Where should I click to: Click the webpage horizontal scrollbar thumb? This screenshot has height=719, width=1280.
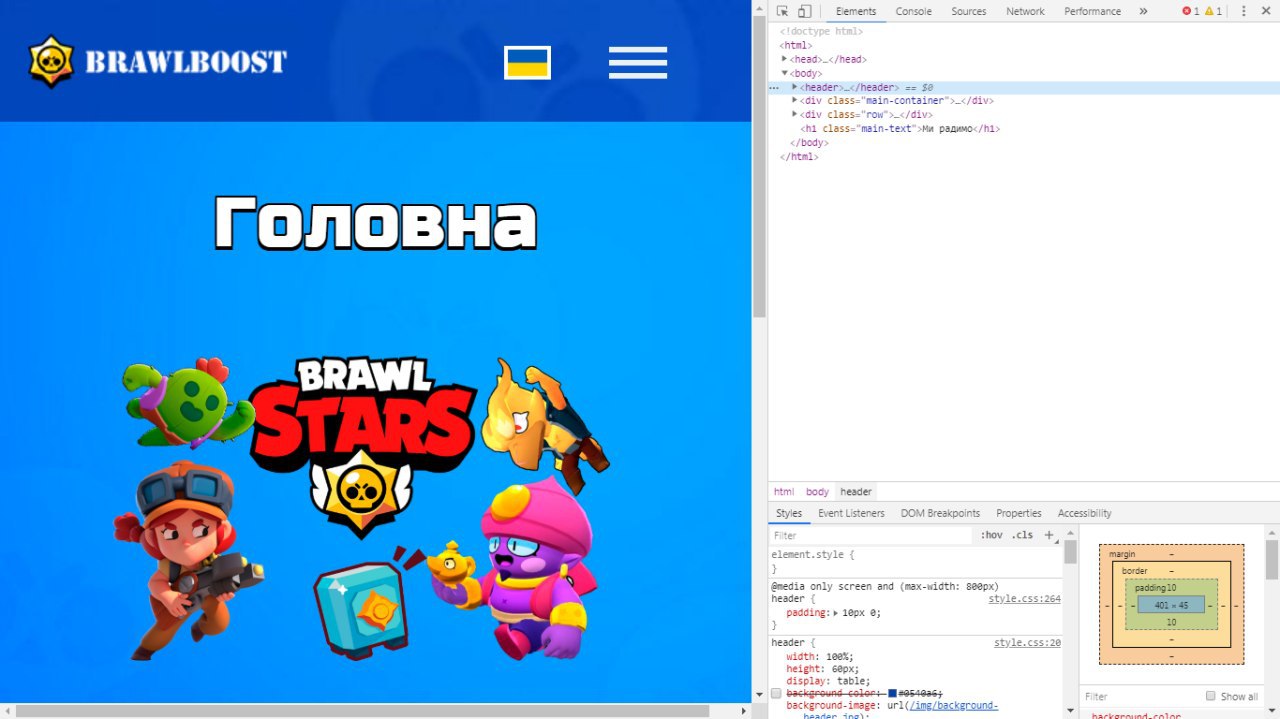[x=363, y=711]
